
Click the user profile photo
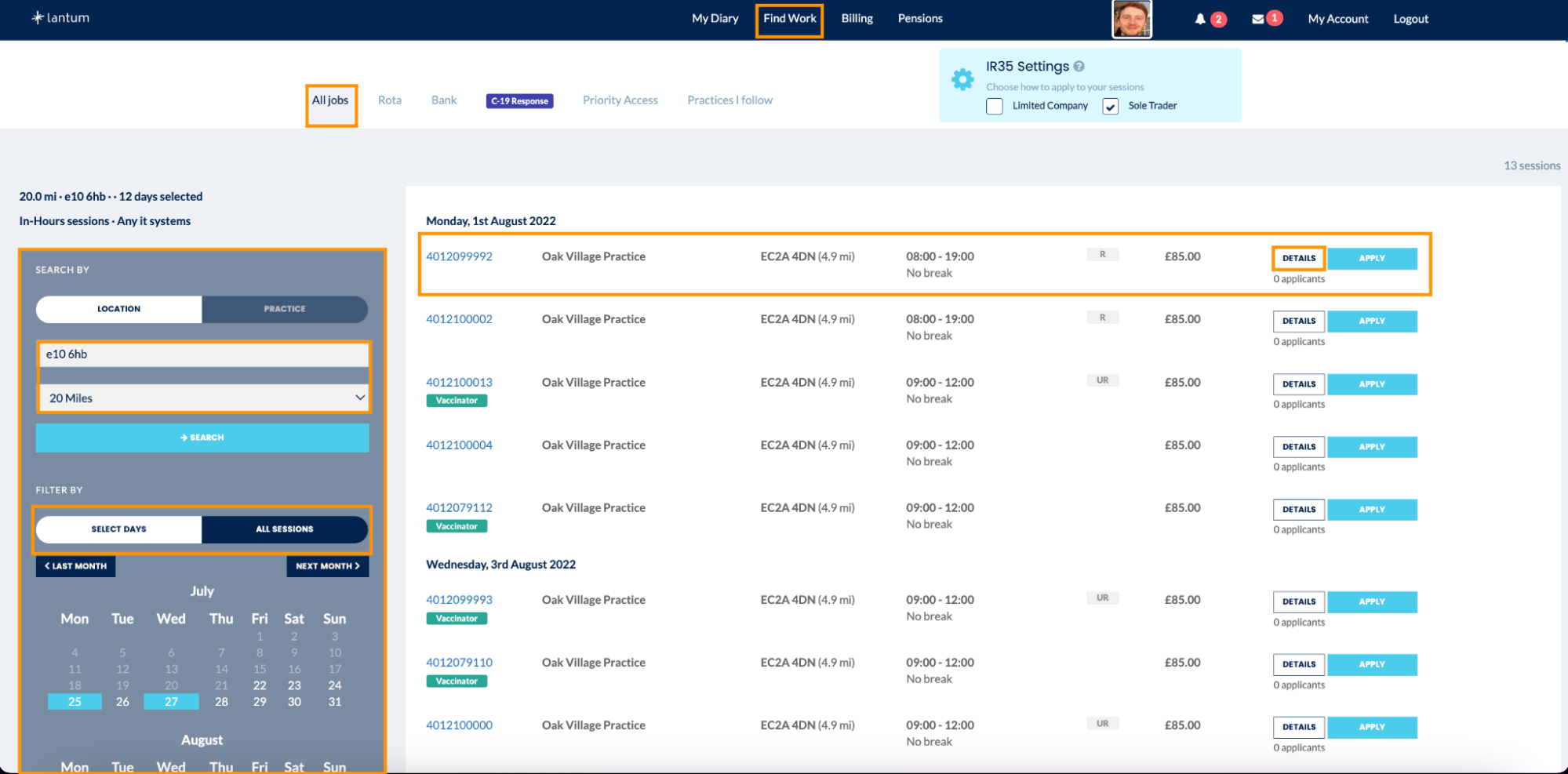1131,19
